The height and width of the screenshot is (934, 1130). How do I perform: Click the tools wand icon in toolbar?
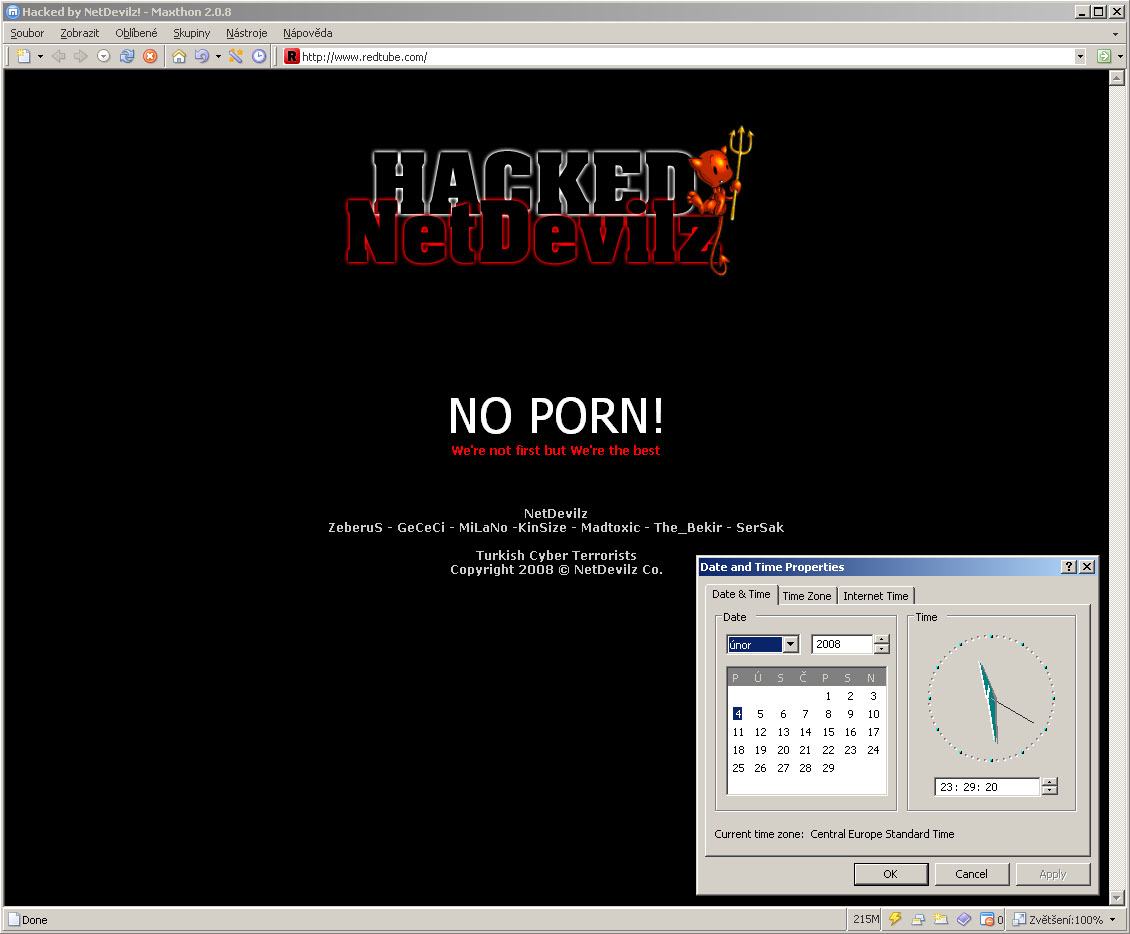236,56
